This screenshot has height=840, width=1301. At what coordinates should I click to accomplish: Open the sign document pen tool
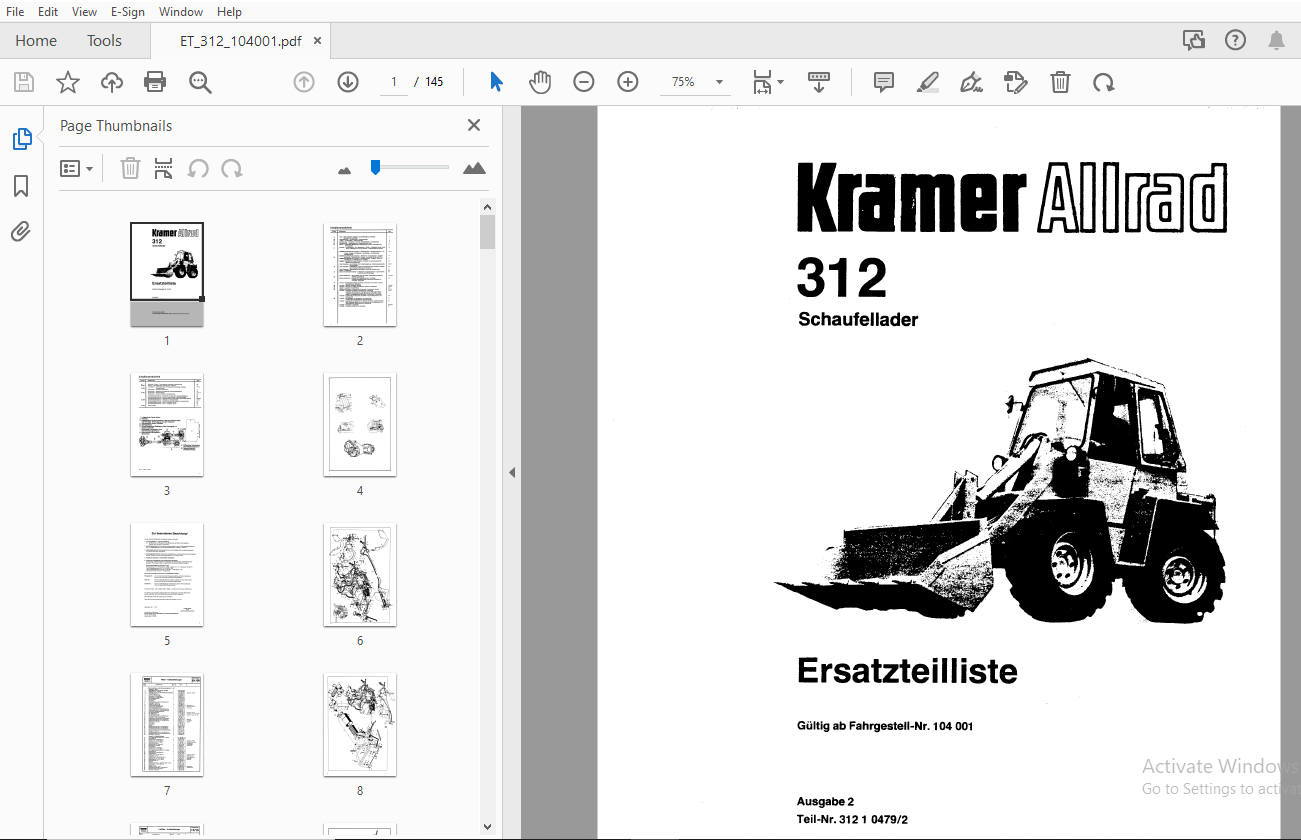tap(971, 82)
